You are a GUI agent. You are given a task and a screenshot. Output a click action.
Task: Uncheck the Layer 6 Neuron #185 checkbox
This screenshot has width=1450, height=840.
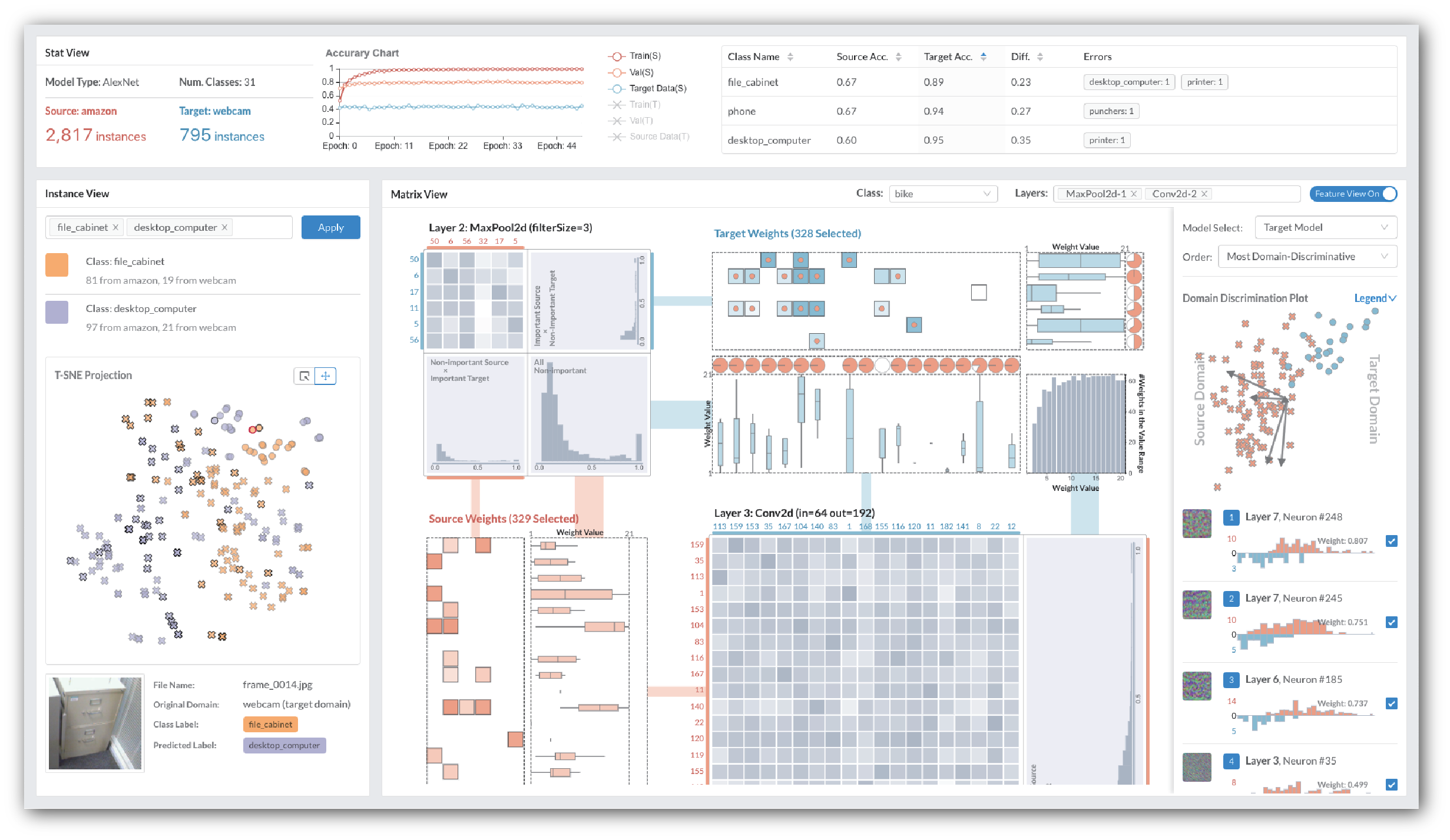click(x=1391, y=703)
